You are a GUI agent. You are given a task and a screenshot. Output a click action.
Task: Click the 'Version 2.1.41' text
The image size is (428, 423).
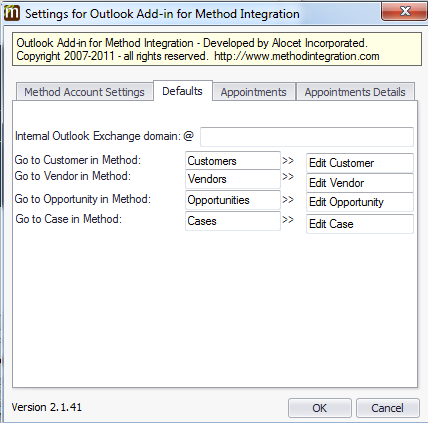(x=47, y=407)
